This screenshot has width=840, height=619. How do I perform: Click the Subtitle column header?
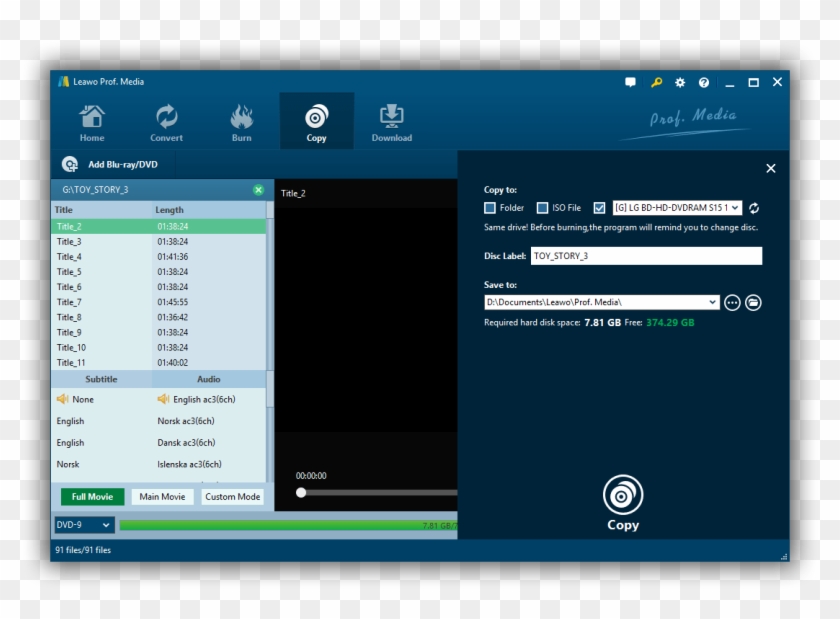pyautogui.click(x=101, y=379)
